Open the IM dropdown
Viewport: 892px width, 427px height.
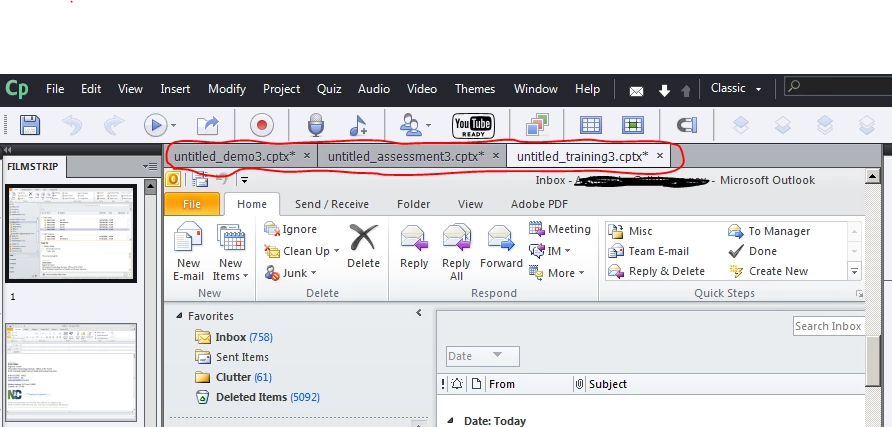coord(567,251)
